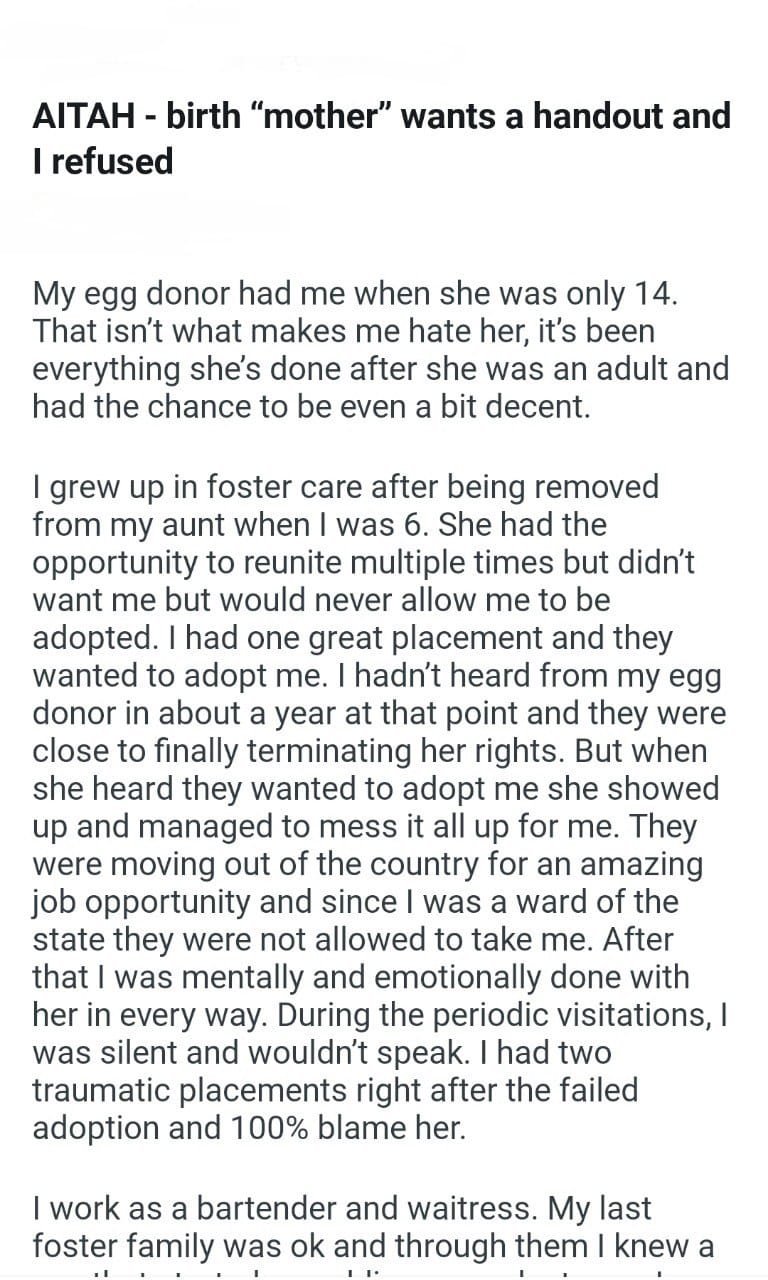Screen dimensions: 768x1280
Task: Click the first paragraph about the egg donor
Action: coord(380,349)
